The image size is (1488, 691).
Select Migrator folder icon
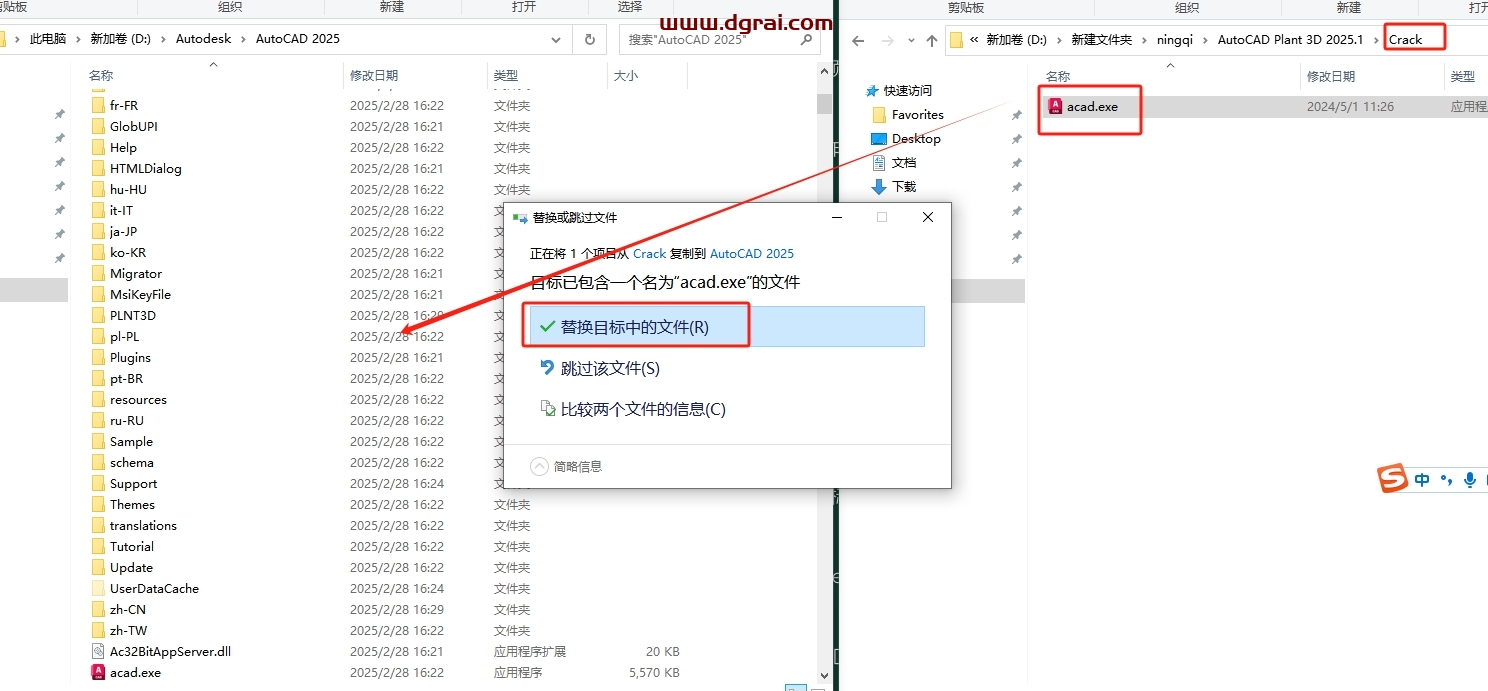(x=98, y=273)
